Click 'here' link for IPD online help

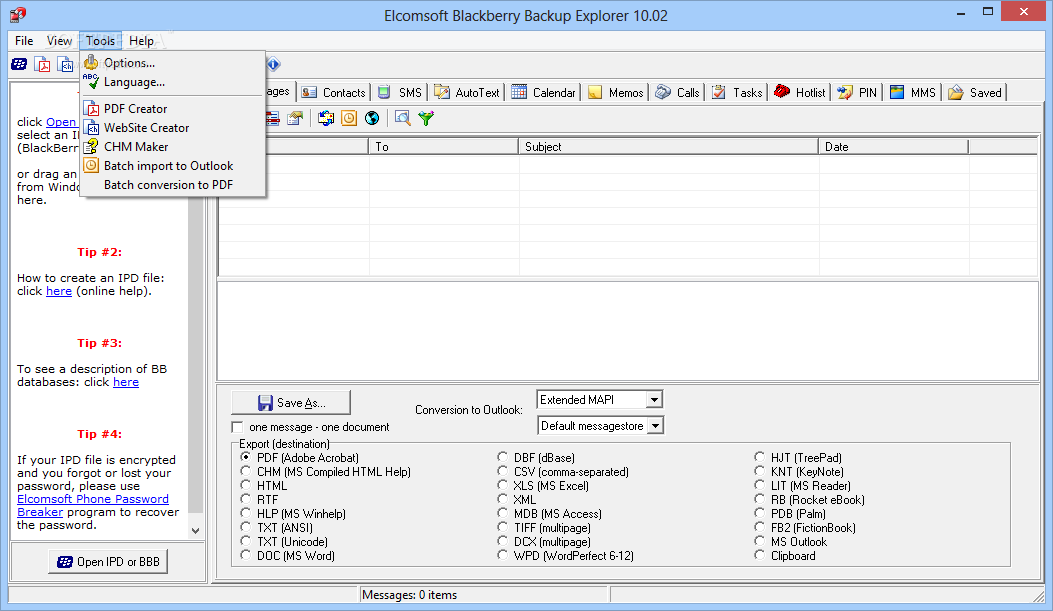point(58,291)
